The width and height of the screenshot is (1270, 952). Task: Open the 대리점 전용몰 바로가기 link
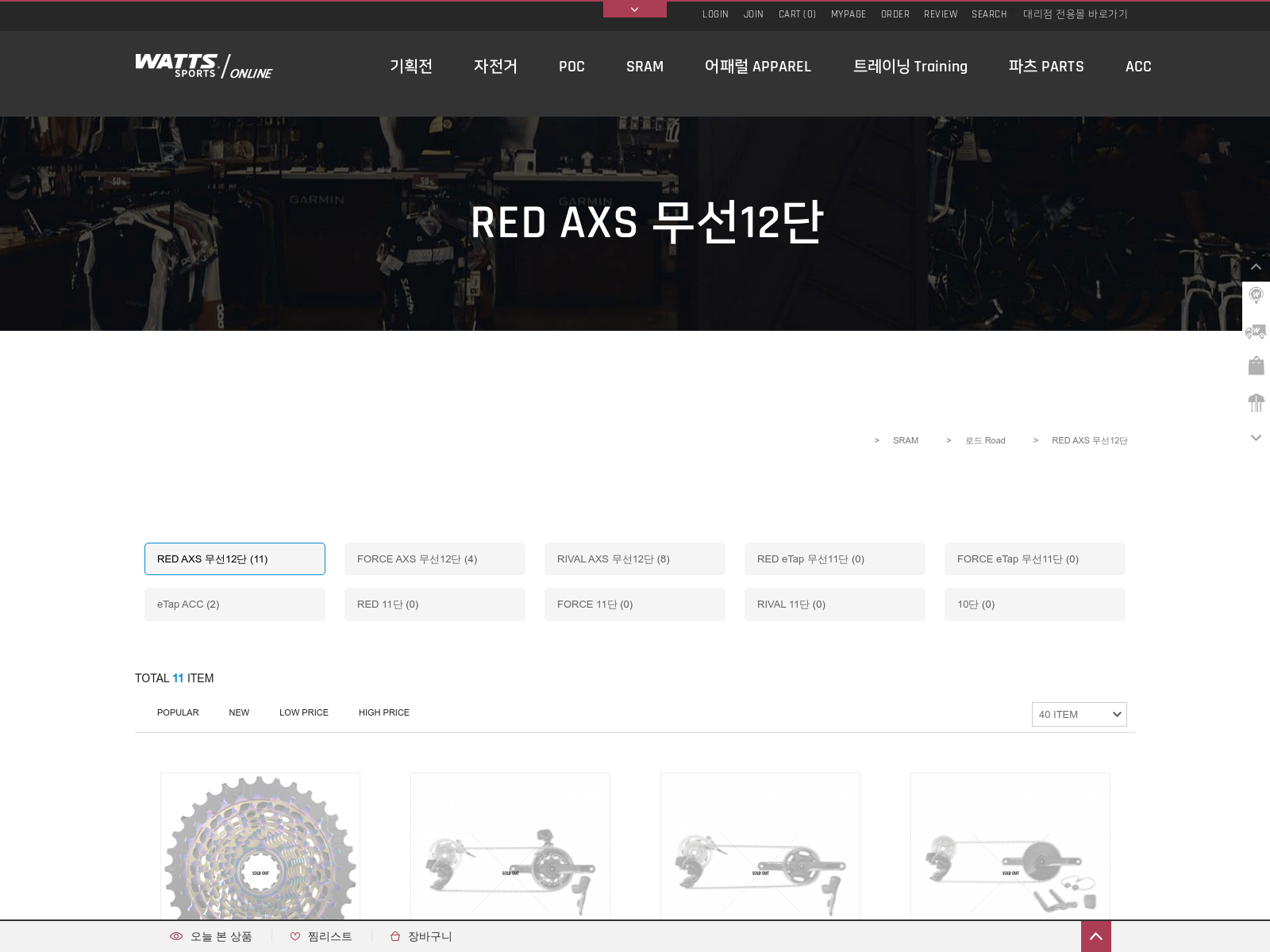1075,14
